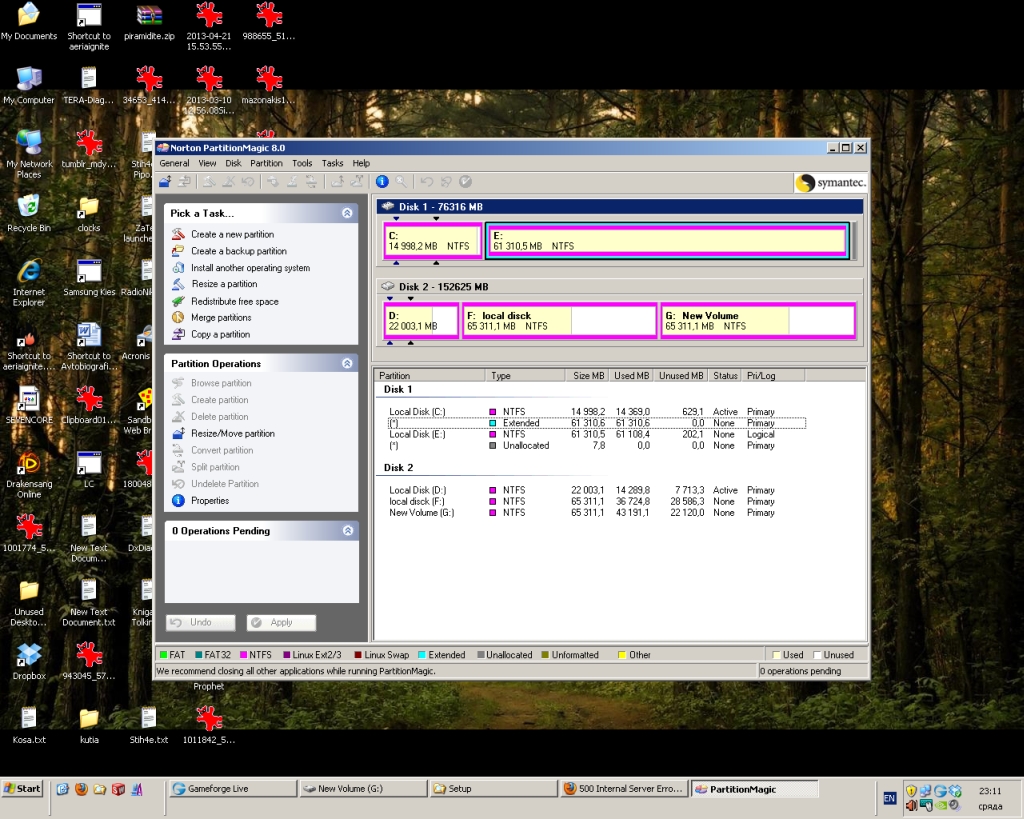Click the Merge partitions task icon
1024x819 pixels.
click(179, 318)
